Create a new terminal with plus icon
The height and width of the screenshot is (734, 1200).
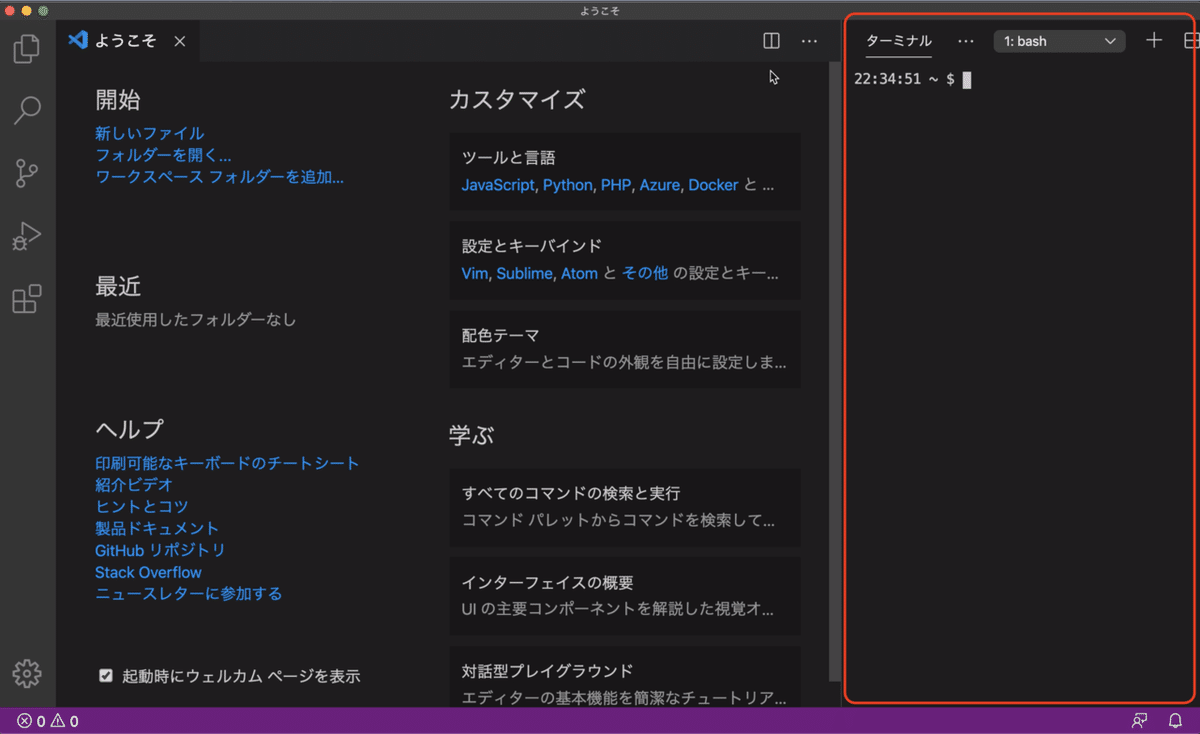tap(1154, 41)
